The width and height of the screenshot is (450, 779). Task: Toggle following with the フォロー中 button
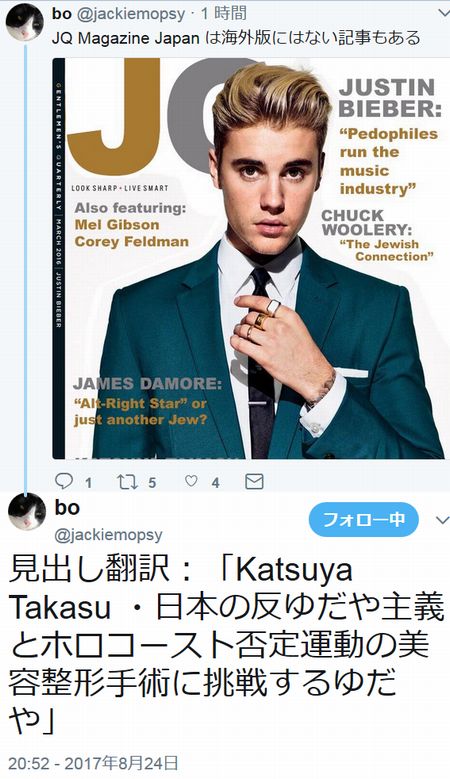point(364,520)
